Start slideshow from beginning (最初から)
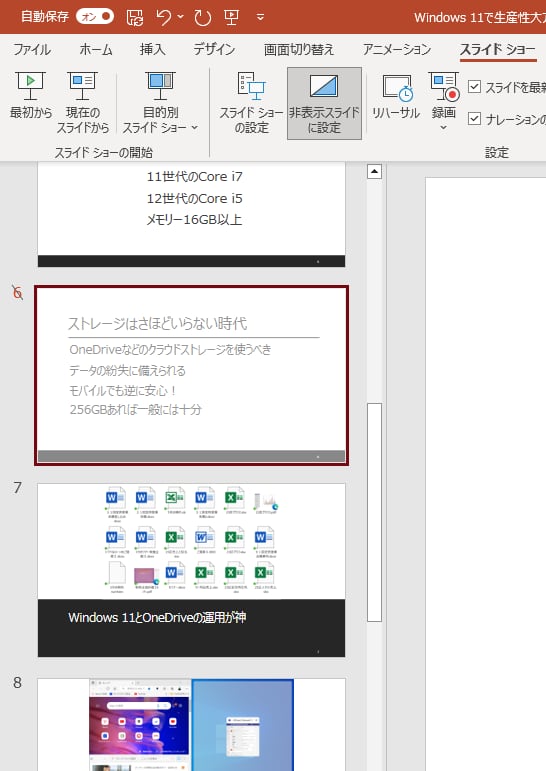 tap(30, 95)
